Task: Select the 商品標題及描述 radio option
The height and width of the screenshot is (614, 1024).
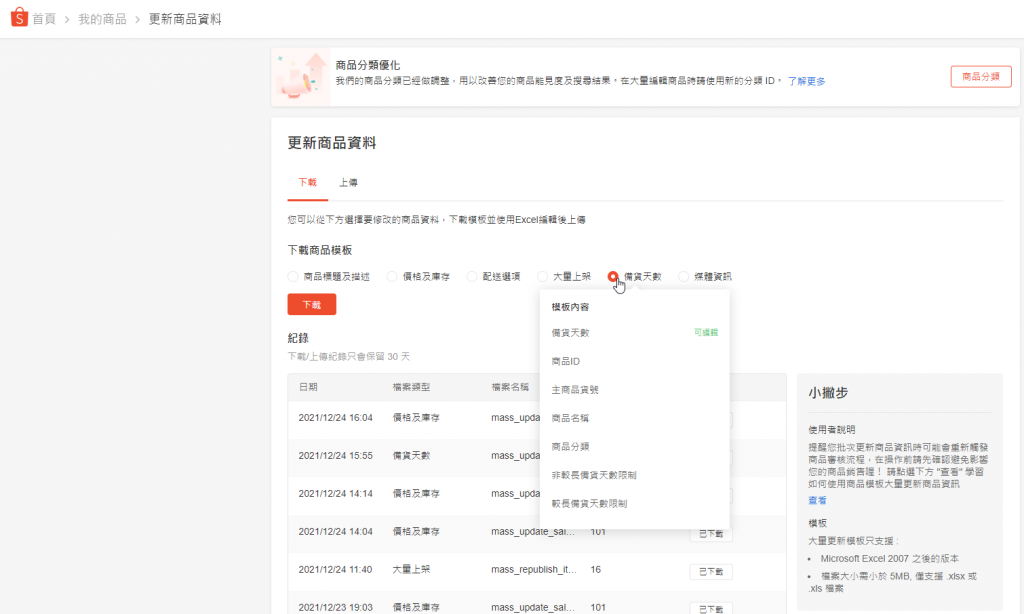Action: tap(293, 276)
